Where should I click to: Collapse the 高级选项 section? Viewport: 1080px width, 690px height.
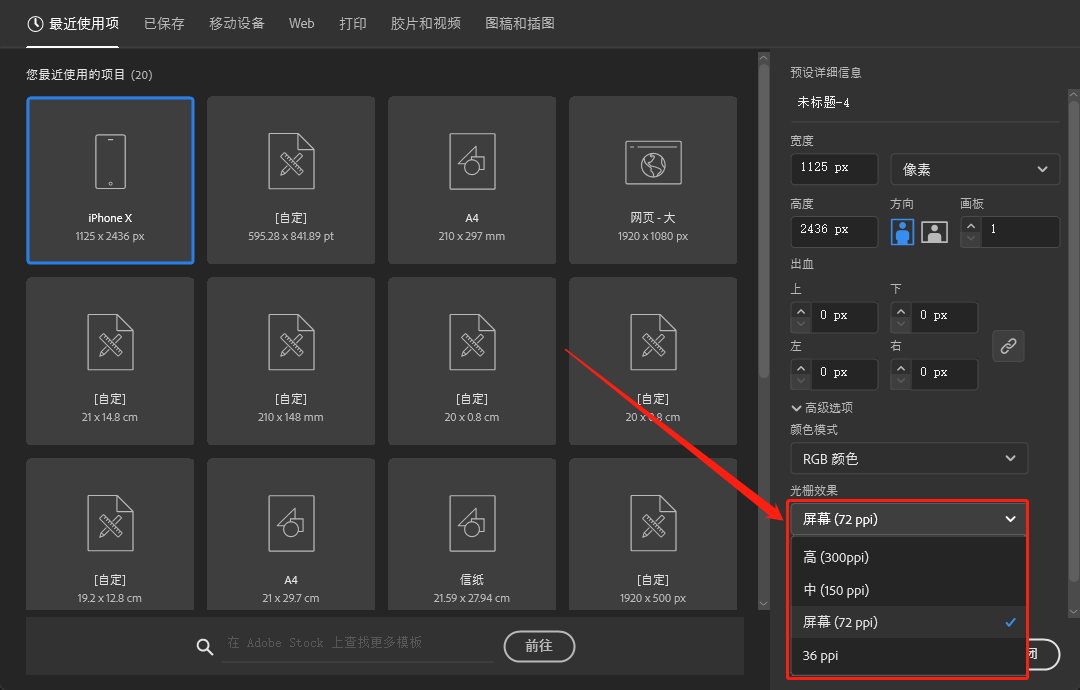pyautogui.click(x=822, y=408)
